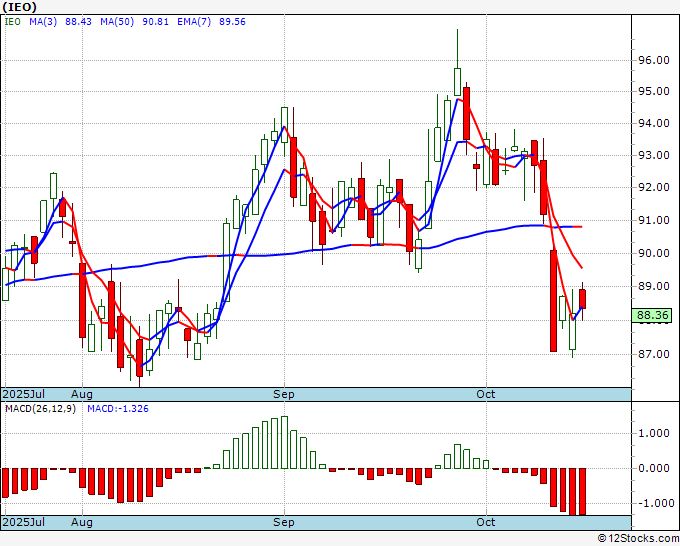Open the 12Stocks.com copyright link
Screen dimensions: 680x546
[638, 538]
